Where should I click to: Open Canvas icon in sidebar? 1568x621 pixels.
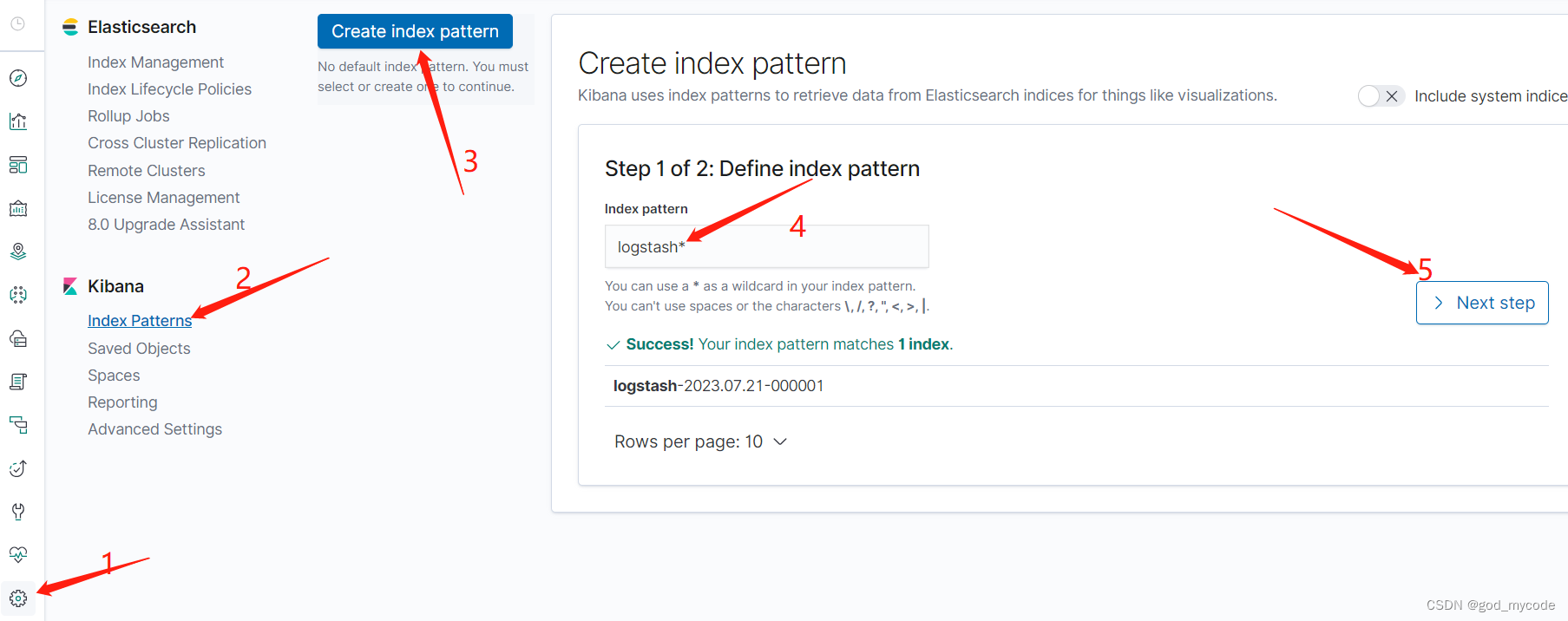tap(18, 208)
